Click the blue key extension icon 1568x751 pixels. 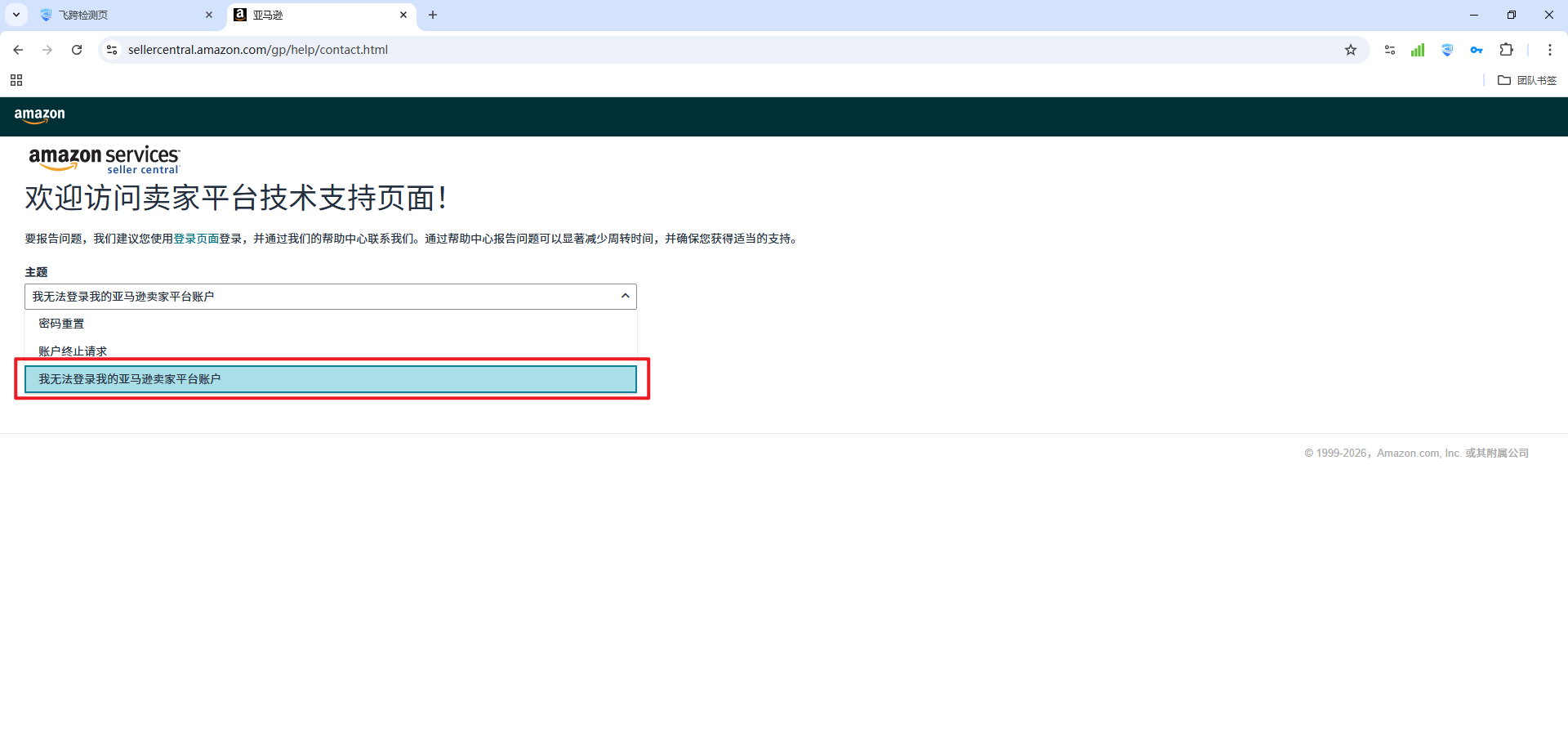(1477, 50)
